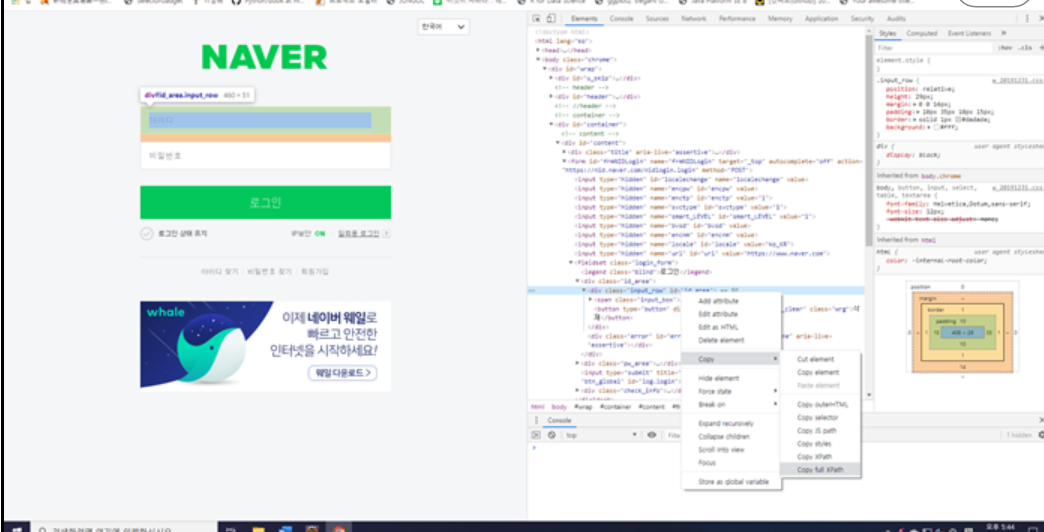Click the NAVER logo
The height and width of the screenshot is (532, 1044).
(264, 57)
